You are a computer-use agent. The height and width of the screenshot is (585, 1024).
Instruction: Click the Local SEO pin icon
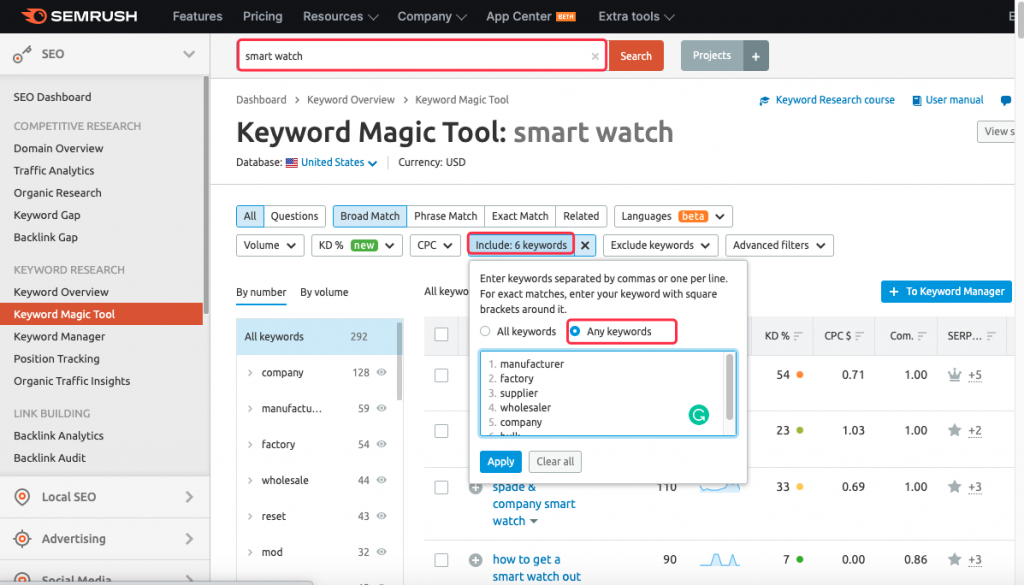point(22,497)
